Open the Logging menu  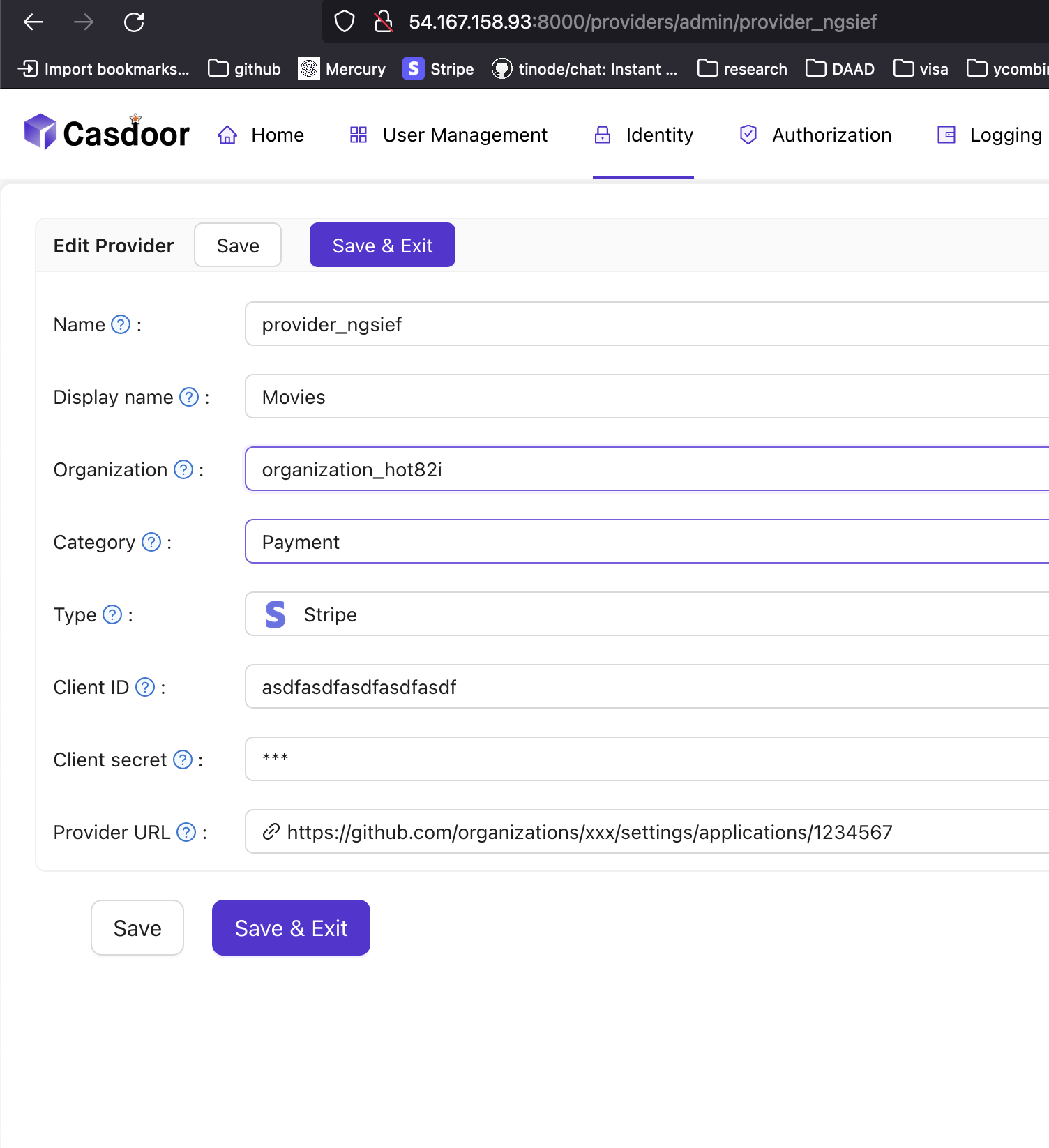(989, 135)
